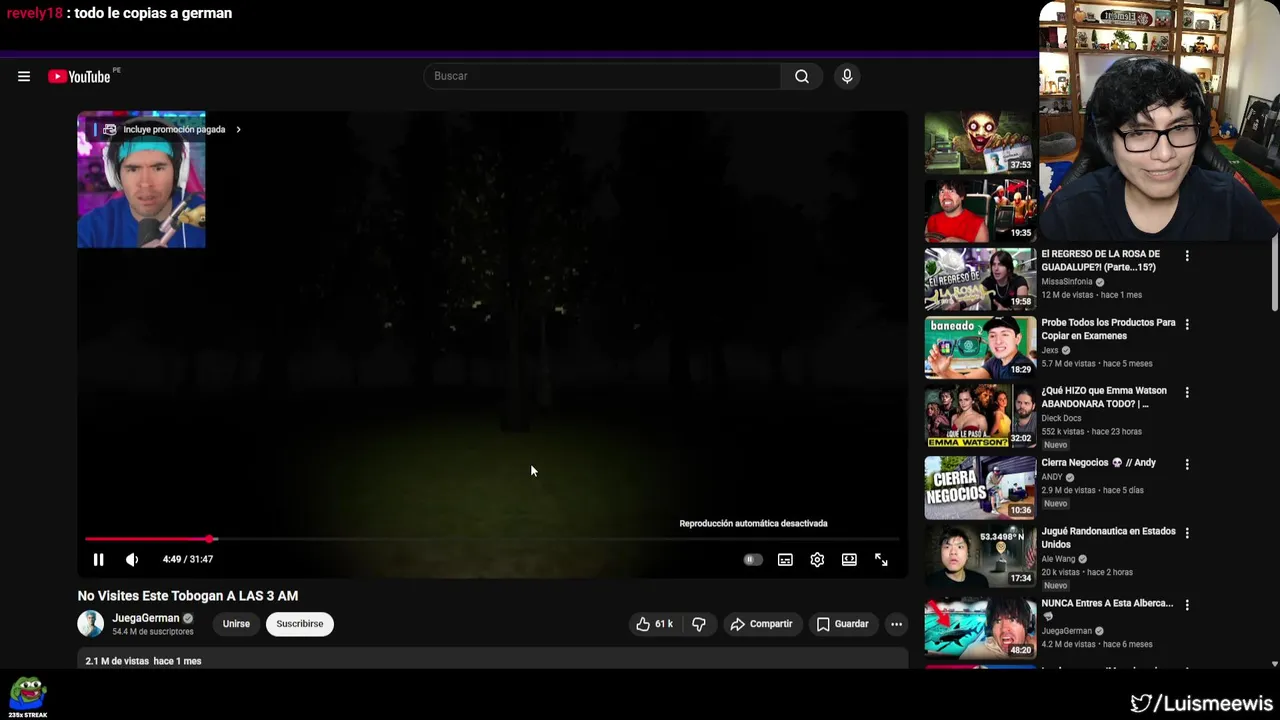
Task: Toggle subtitles with the captions icon
Action: pos(785,560)
